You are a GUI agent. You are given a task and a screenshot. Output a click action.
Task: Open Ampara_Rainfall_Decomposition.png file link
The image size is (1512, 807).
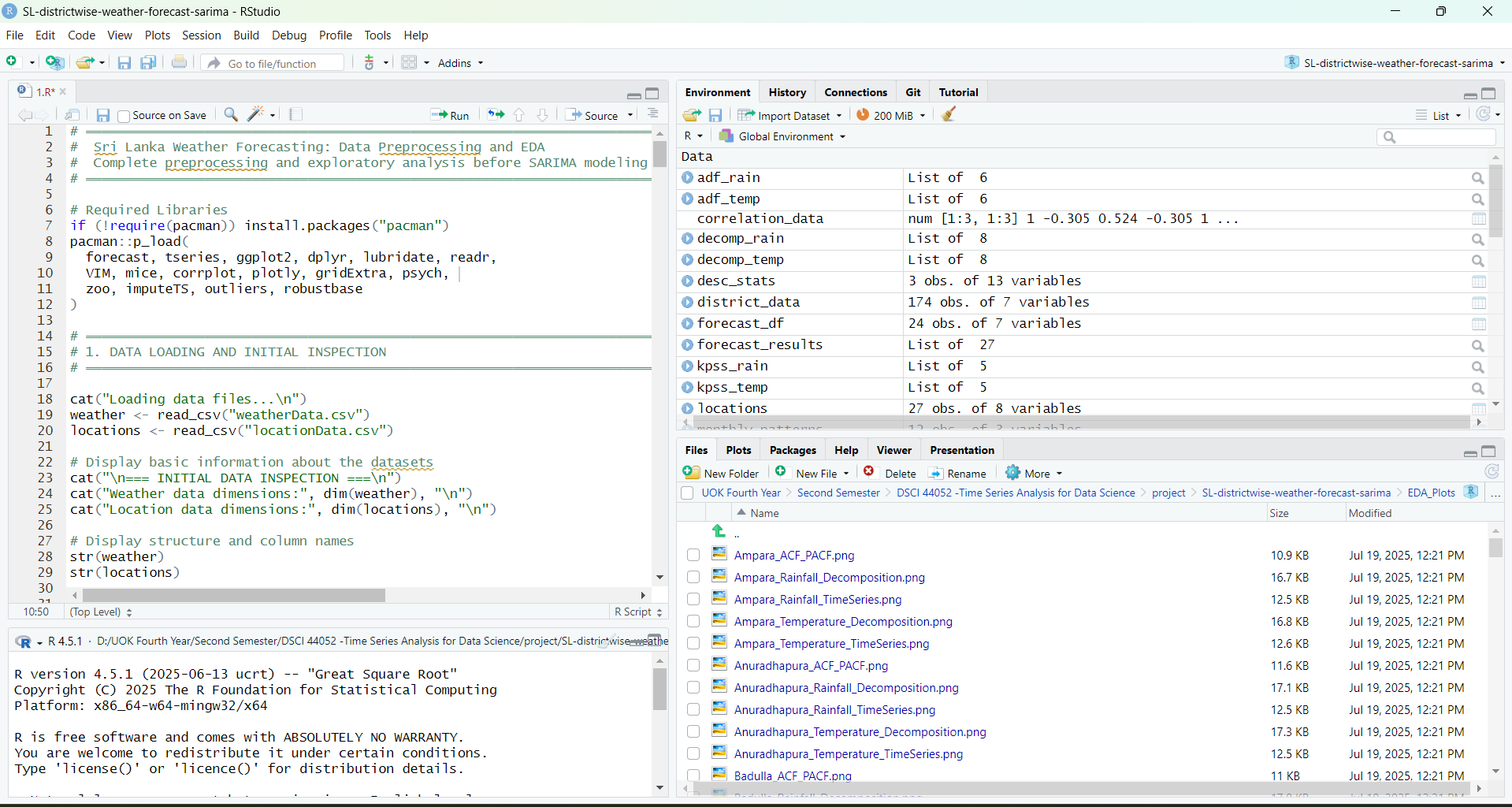tap(829, 578)
